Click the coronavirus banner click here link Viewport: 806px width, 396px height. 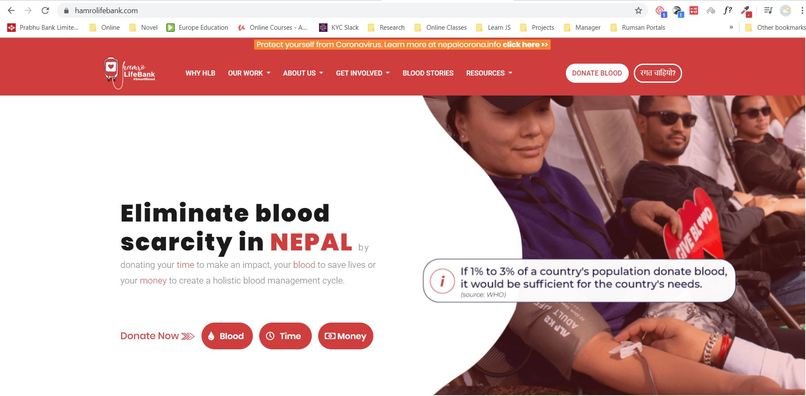(526, 45)
